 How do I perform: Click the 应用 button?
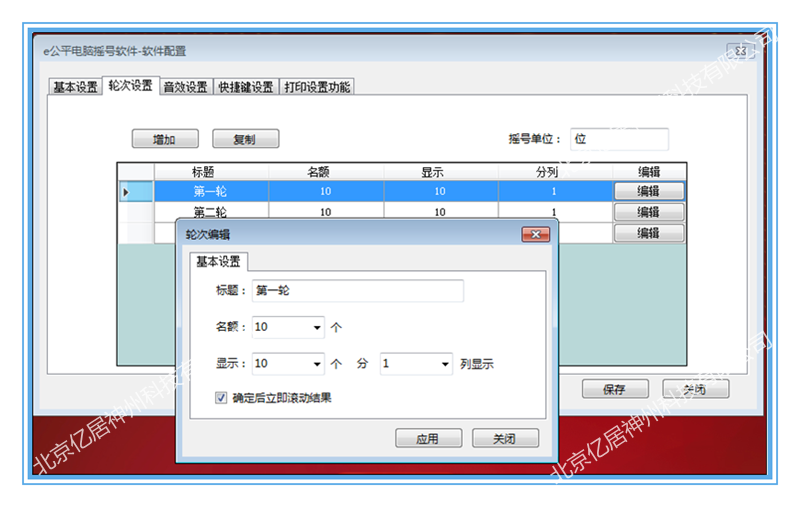tap(428, 438)
